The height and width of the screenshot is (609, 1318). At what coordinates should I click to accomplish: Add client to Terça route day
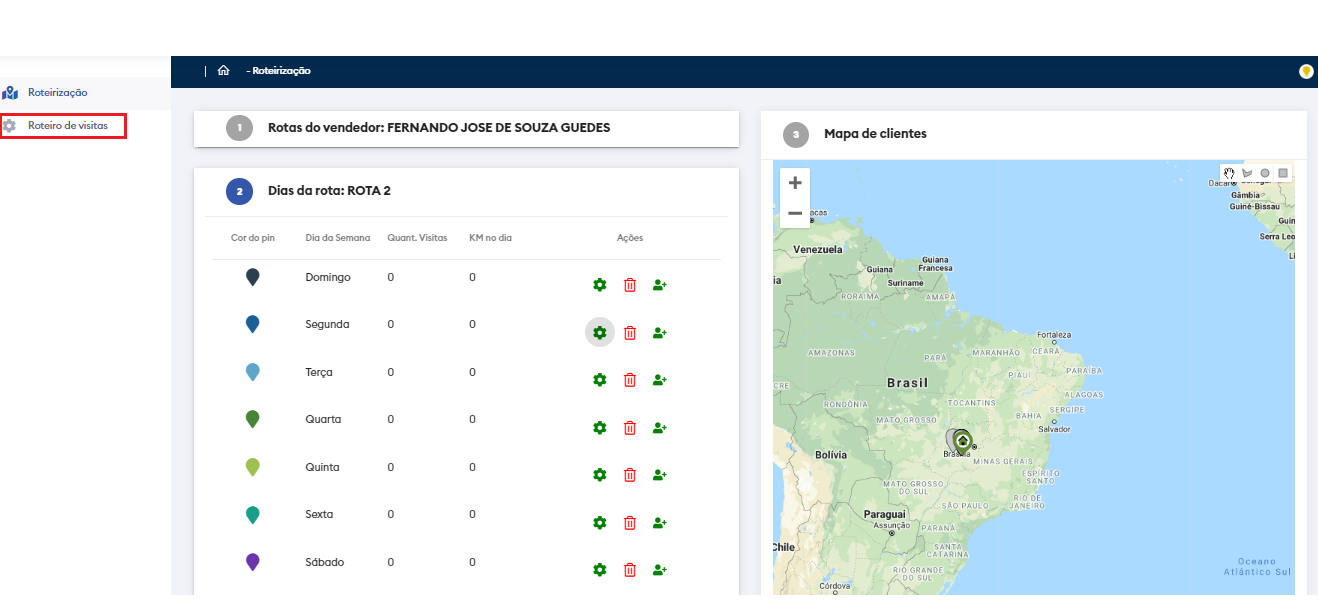click(659, 380)
